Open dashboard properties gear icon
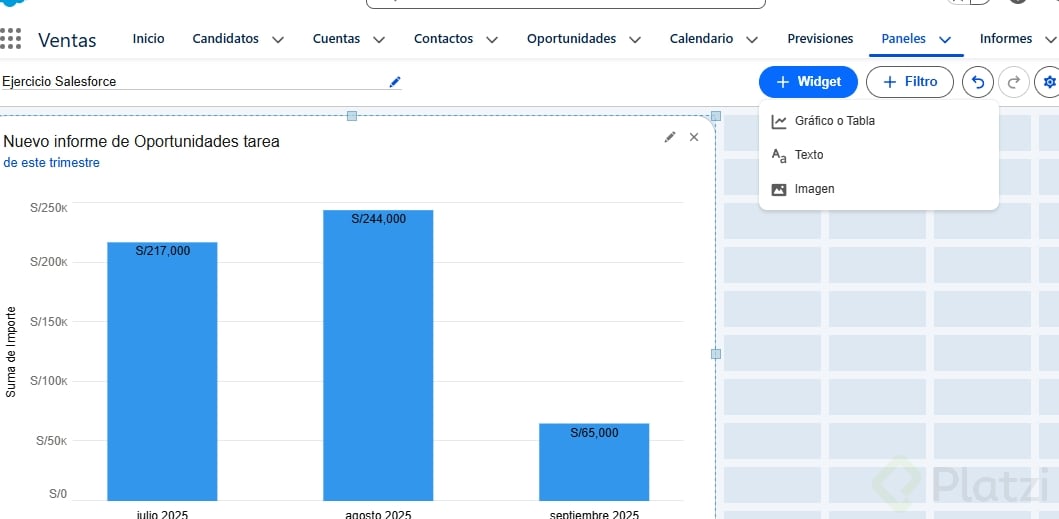The width and height of the screenshot is (1059, 519). 1048,82
